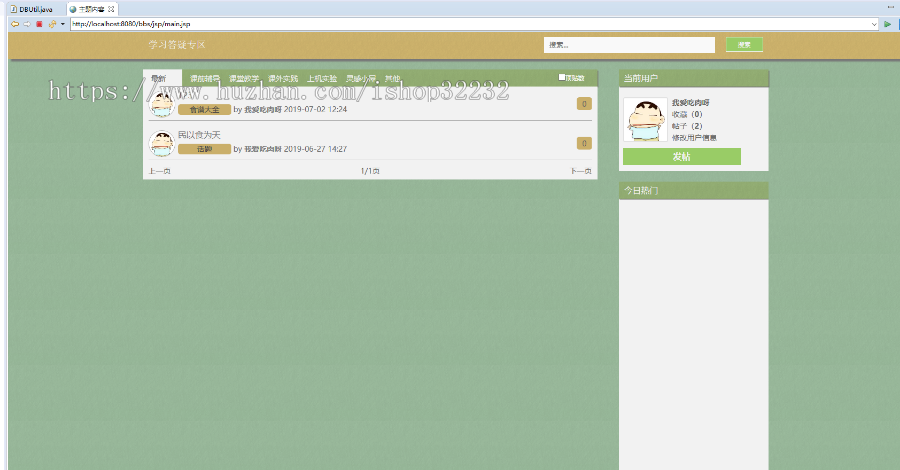The image size is (900, 470).
Task: Open the 课堂教学 category tab
Action: tap(244, 79)
